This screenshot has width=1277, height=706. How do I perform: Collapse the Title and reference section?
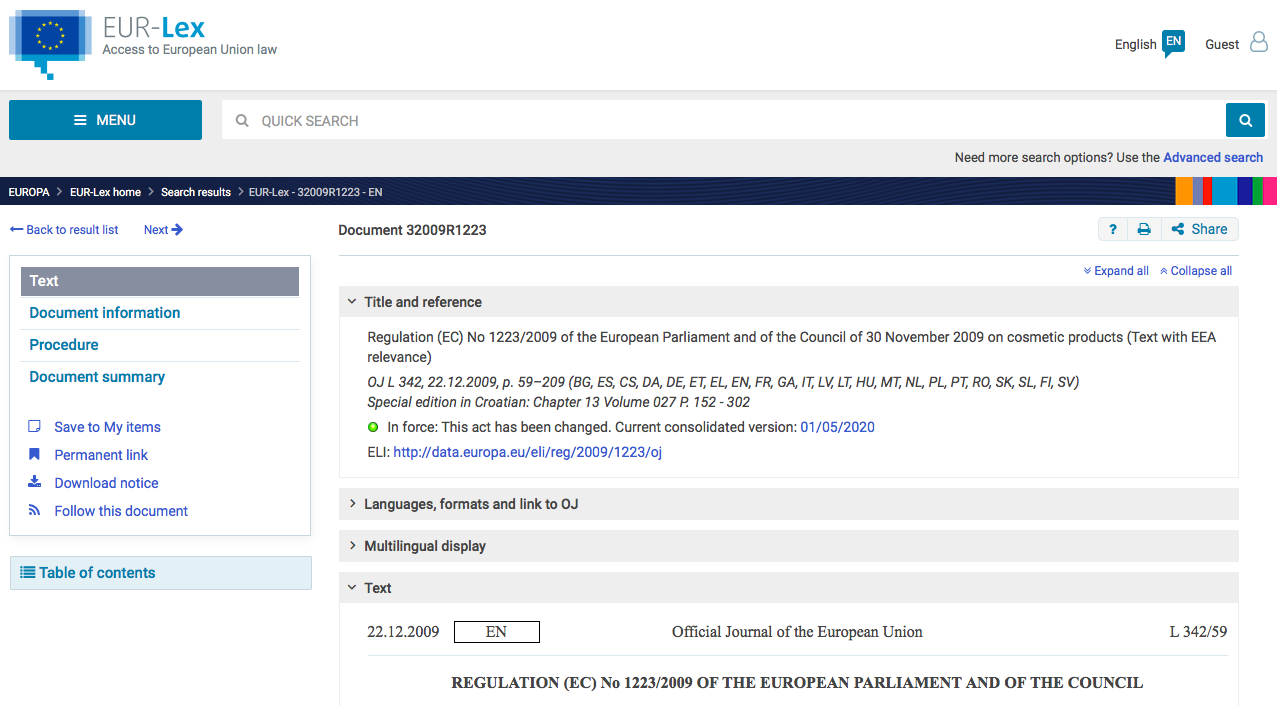[x=422, y=302]
